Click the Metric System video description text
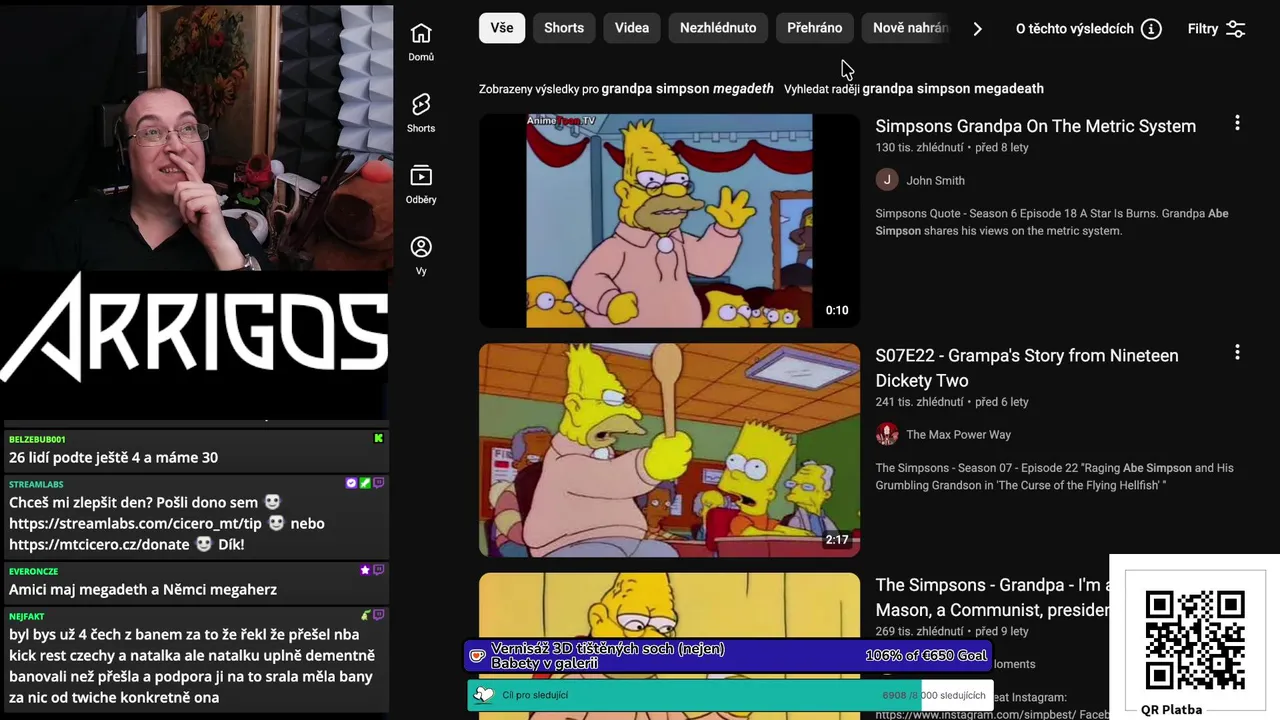Screen dimensions: 1280x720 click(1052, 222)
